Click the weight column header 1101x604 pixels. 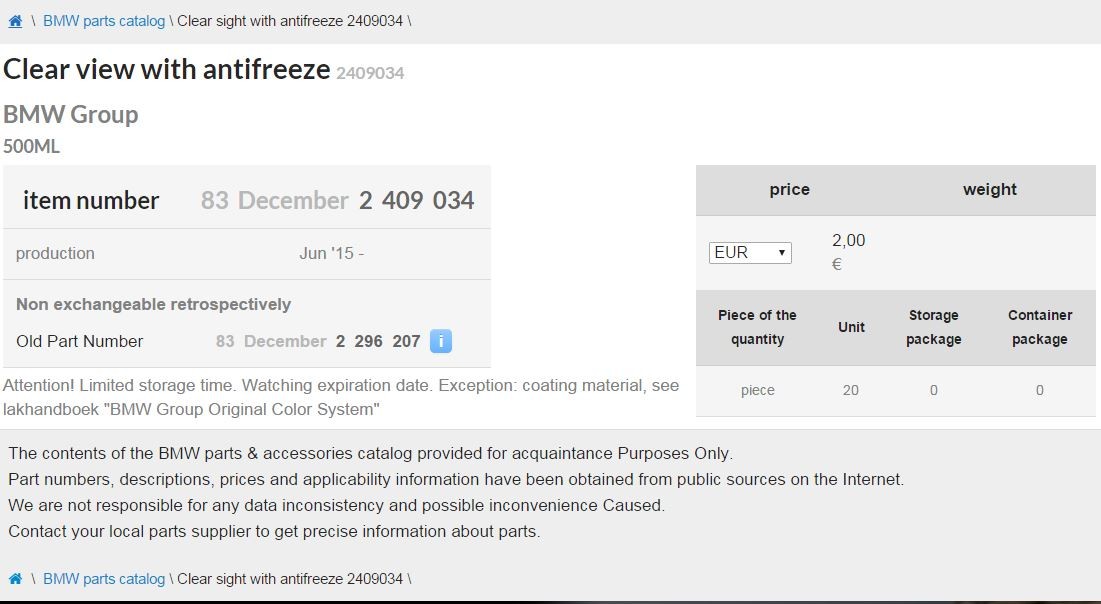pos(989,190)
